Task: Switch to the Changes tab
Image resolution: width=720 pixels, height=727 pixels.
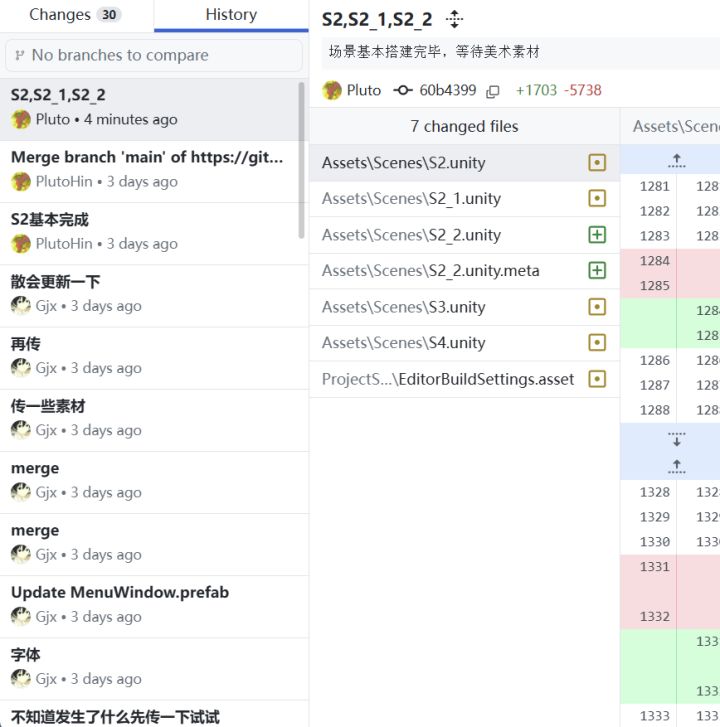Action: pyautogui.click(x=75, y=15)
